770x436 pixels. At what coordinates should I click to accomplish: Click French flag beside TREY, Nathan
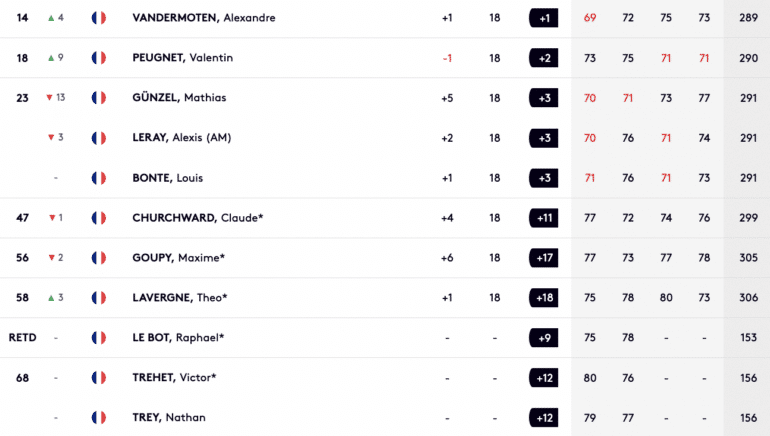(x=99, y=417)
